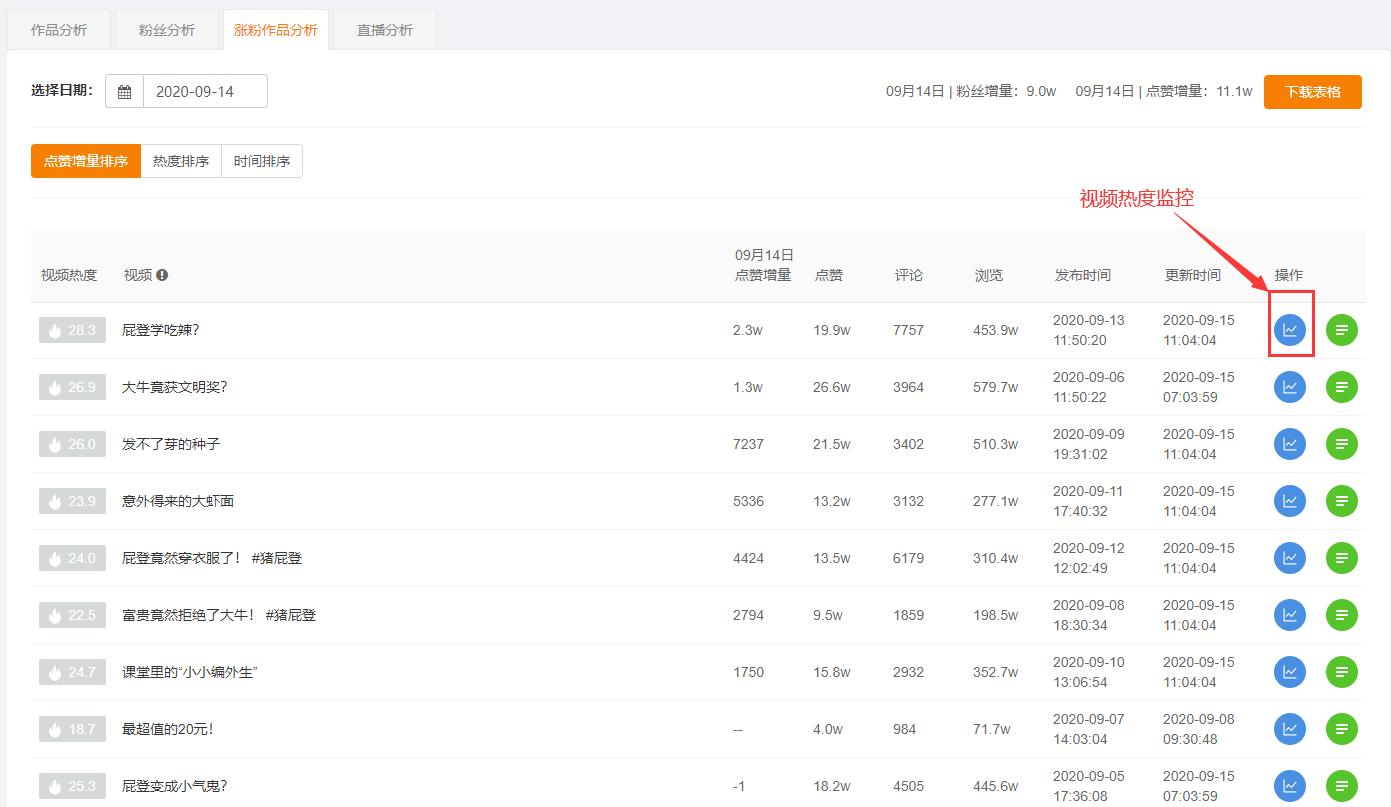Click flame heat badge showing 28.3
This screenshot has height=807, width=1391.
point(72,330)
